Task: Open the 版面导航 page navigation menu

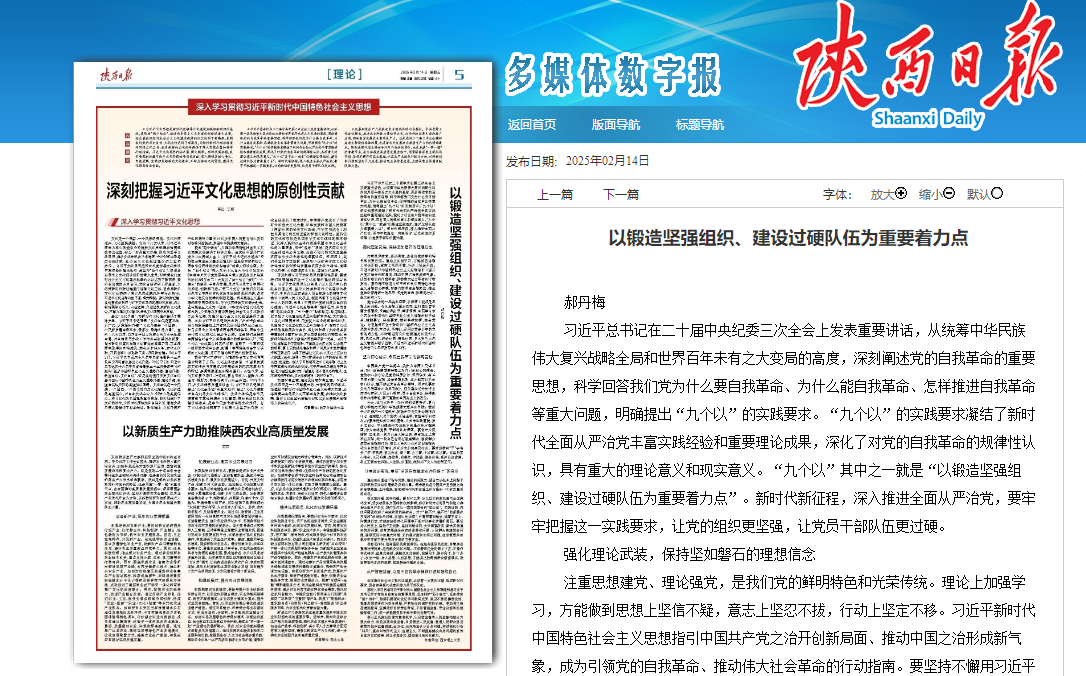Action: pos(616,125)
